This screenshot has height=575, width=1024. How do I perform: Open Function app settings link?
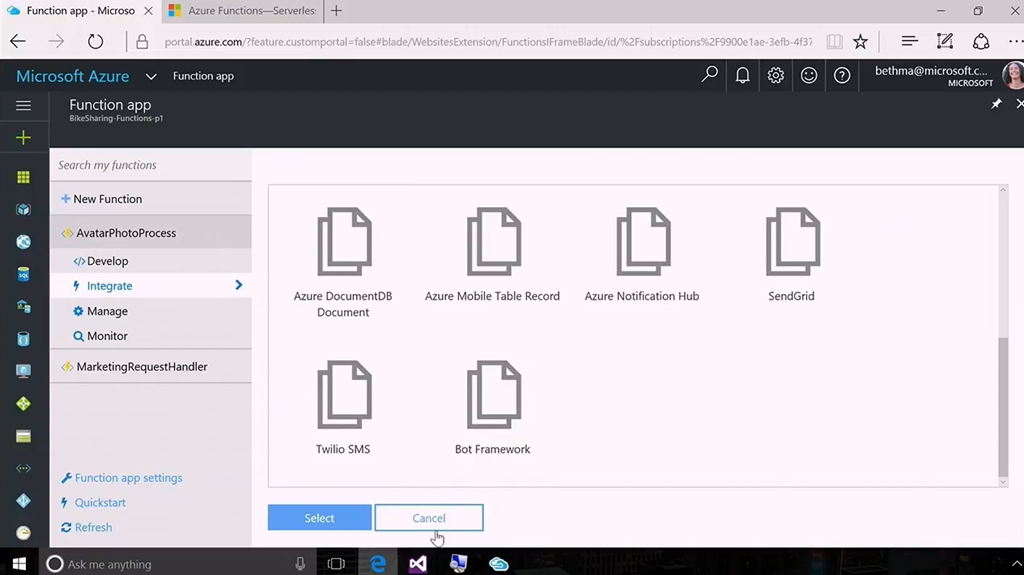(x=128, y=478)
